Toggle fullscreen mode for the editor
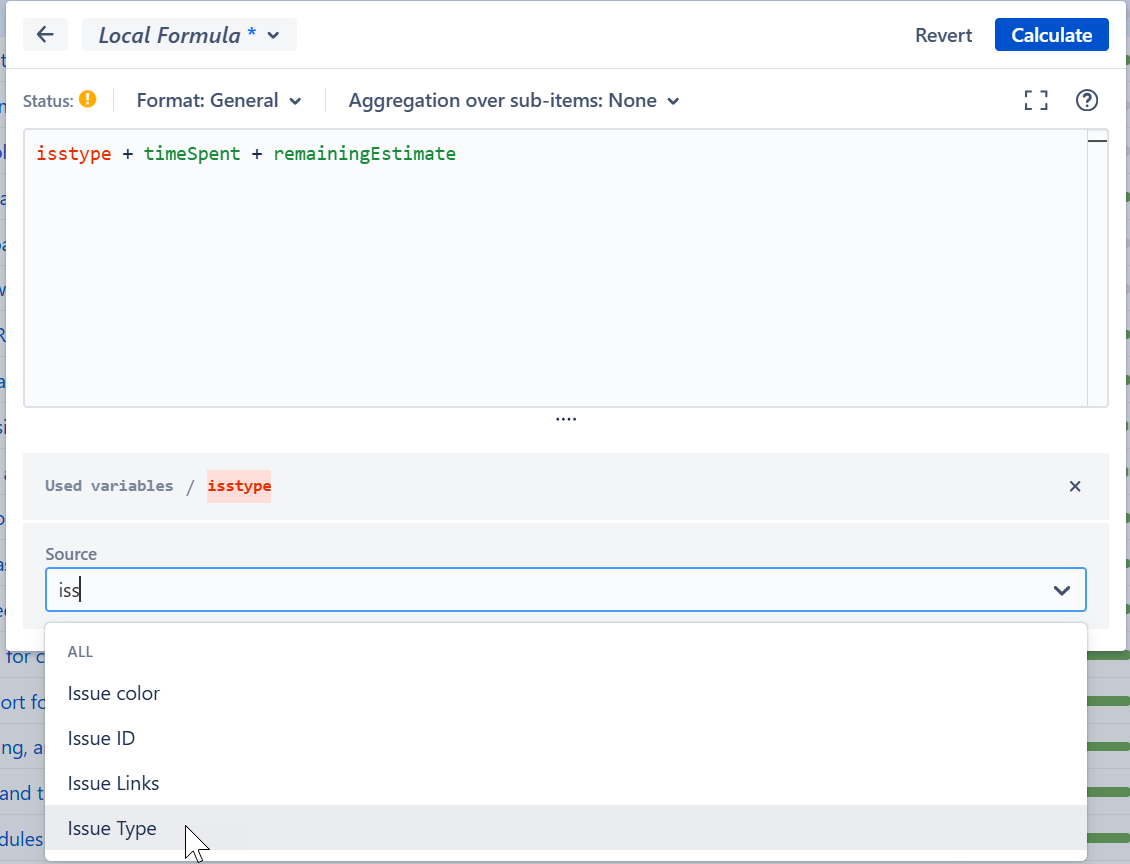Viewport: 1130px width, 864px height. coord(1036,100)
